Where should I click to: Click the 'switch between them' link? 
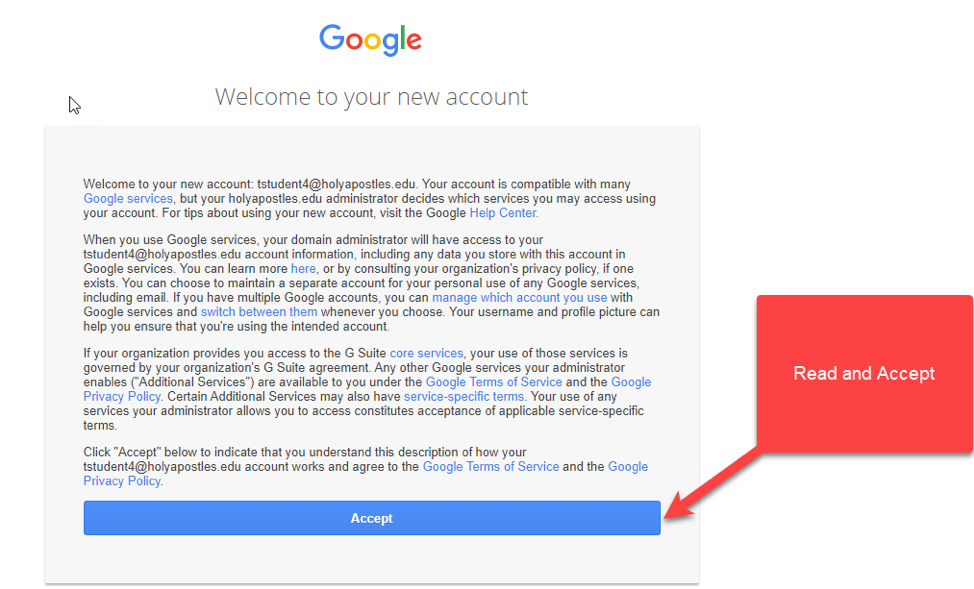click(258, 312)
